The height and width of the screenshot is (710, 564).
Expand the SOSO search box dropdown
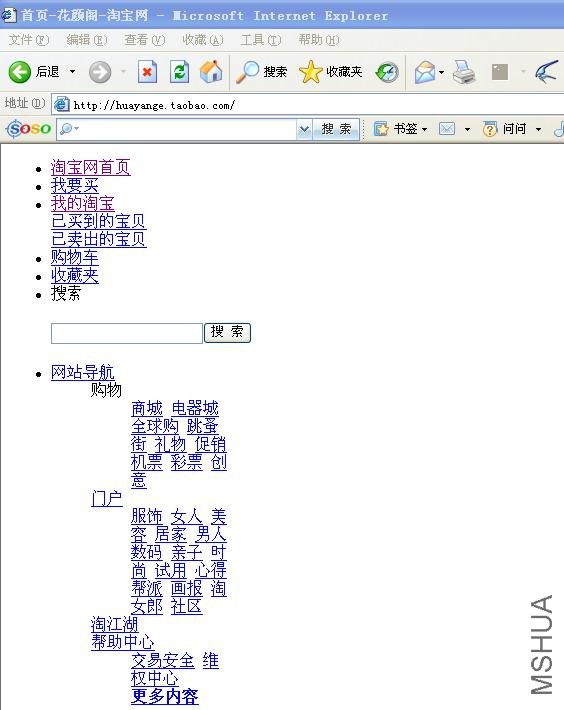(x=305, y=129)
